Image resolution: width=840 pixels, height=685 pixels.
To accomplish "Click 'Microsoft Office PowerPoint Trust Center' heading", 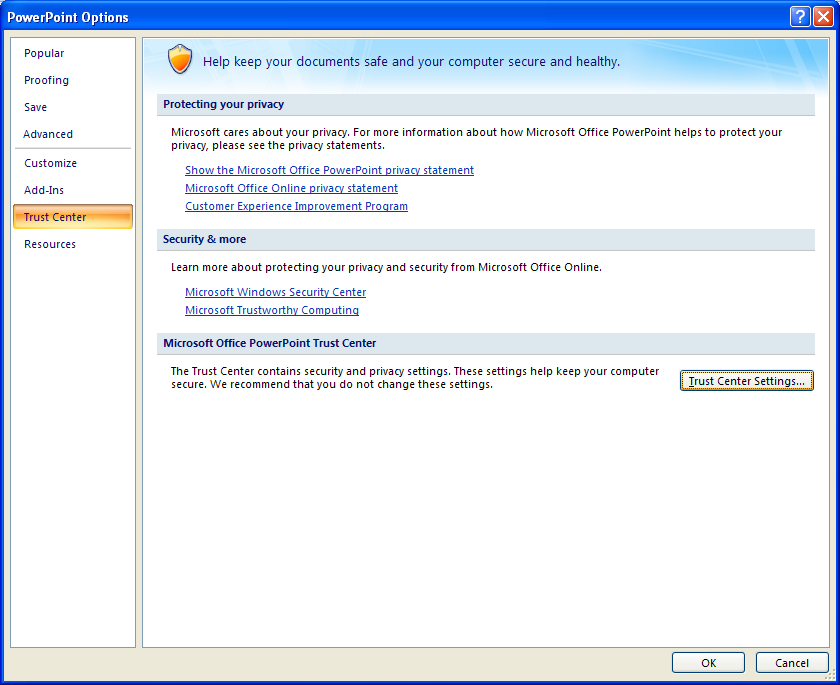I will (269, 343).
